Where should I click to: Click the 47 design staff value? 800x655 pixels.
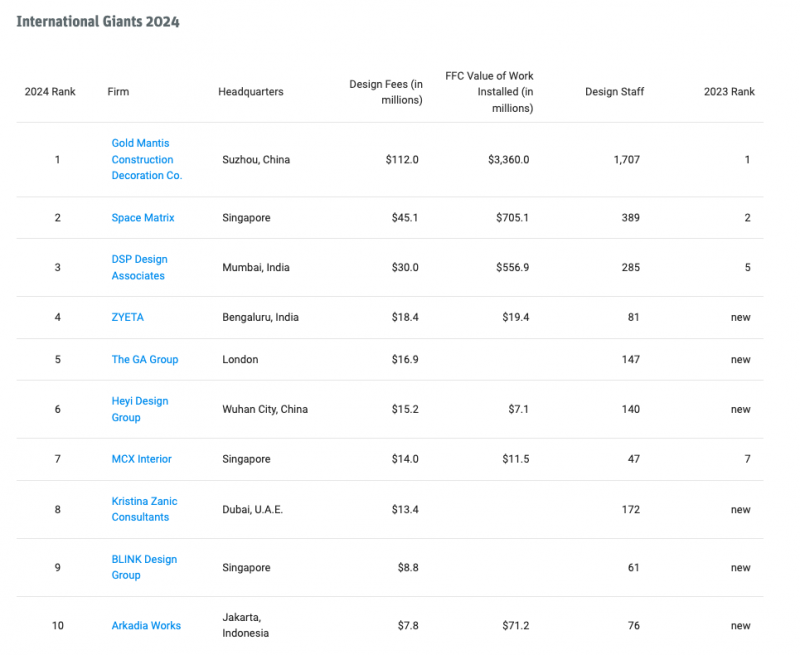click(634, 459)
